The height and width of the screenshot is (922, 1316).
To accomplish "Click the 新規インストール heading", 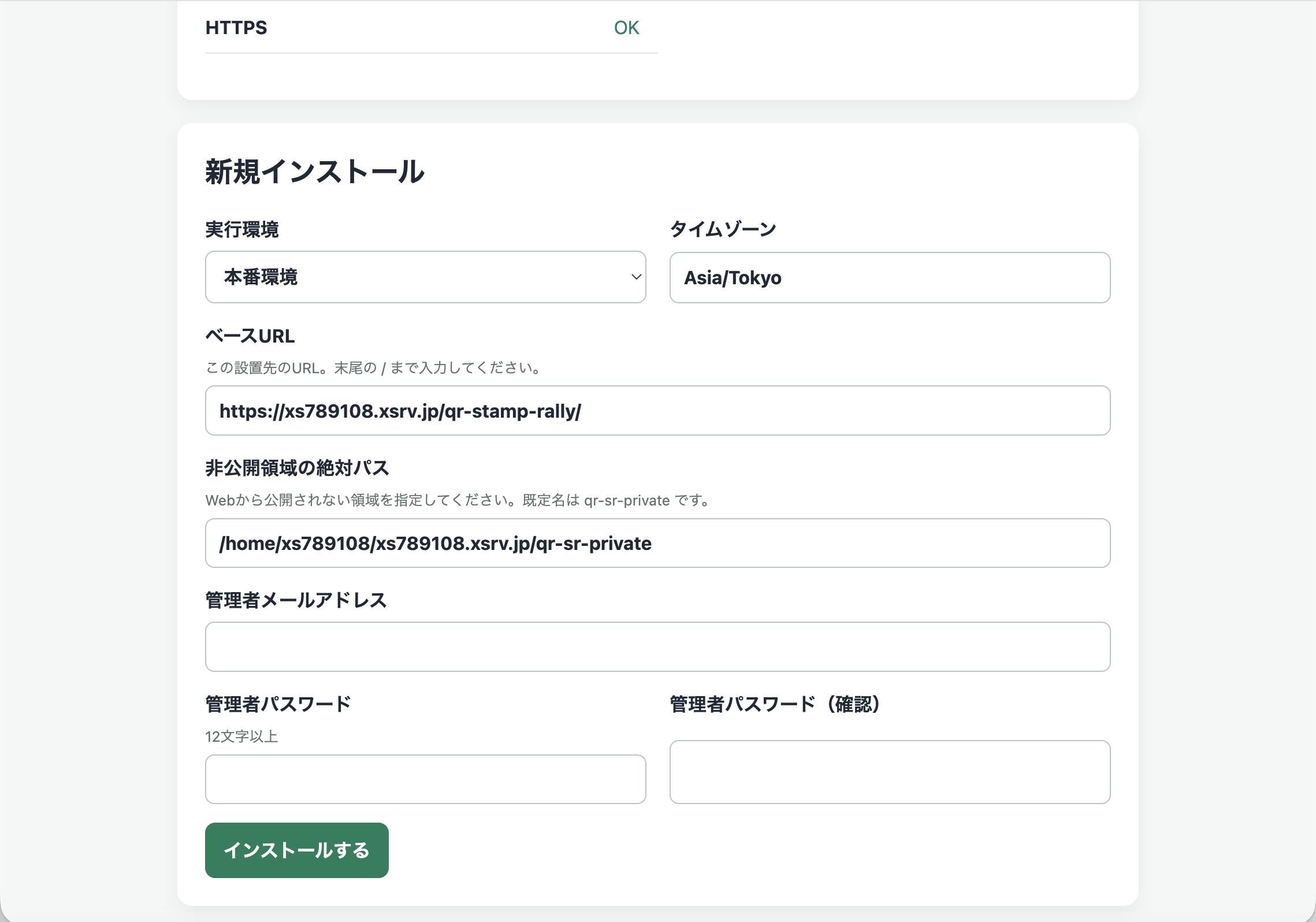I will click(x=315, y=172).
